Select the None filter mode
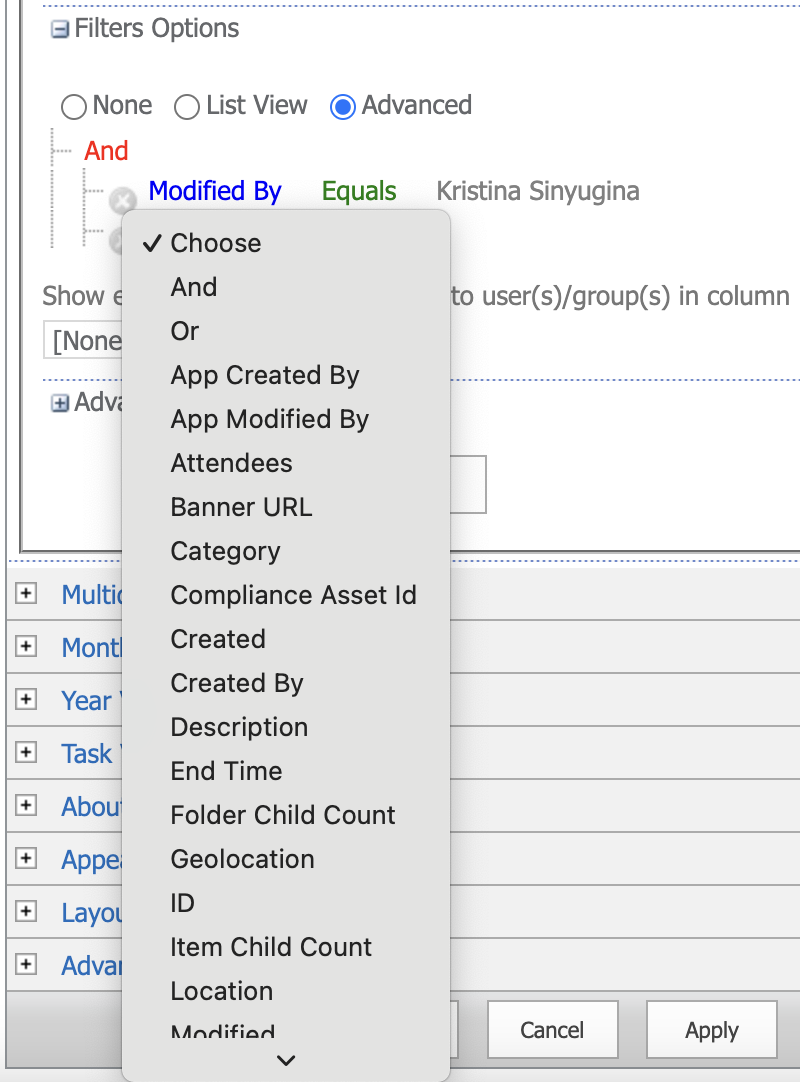The height and width of the screenshot is (1082, 800). point(73,106)
